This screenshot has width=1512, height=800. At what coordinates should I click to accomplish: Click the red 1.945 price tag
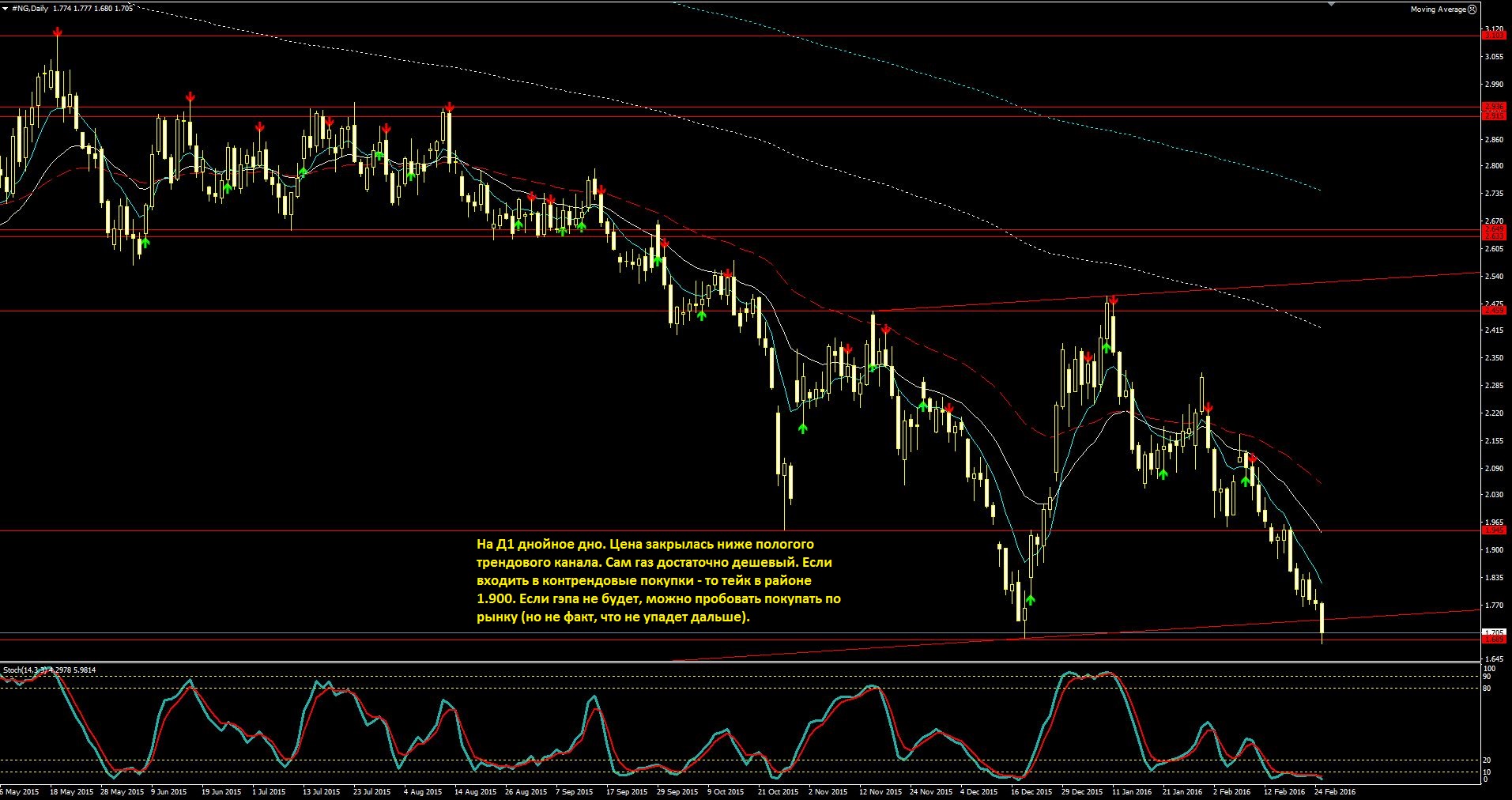click(x=1493, y=530)
